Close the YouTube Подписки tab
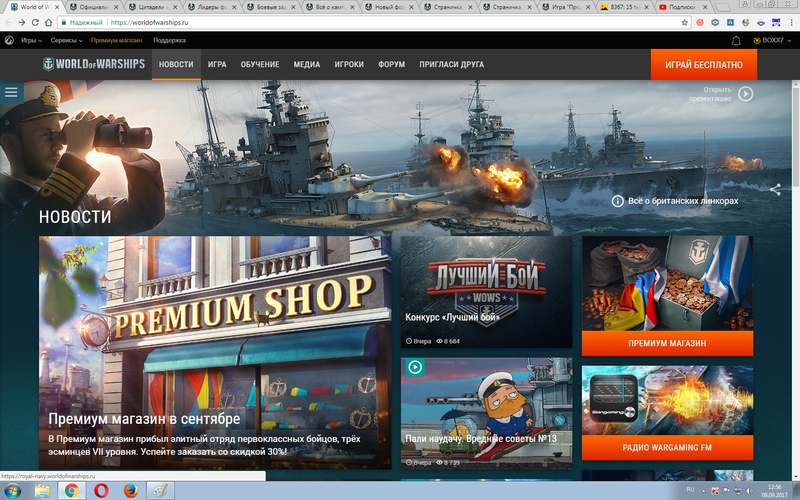Image resolution: width=800 pixels, height=500 pixels. pyautogui.click(x=705, y=7)
